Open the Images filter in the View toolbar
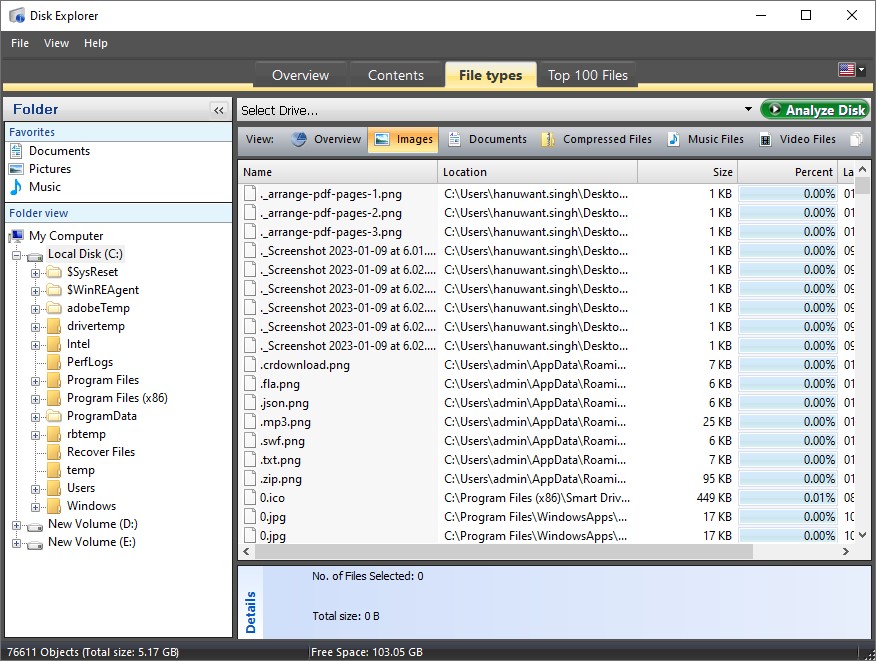 pyautogui.click(x=403, y=140)
